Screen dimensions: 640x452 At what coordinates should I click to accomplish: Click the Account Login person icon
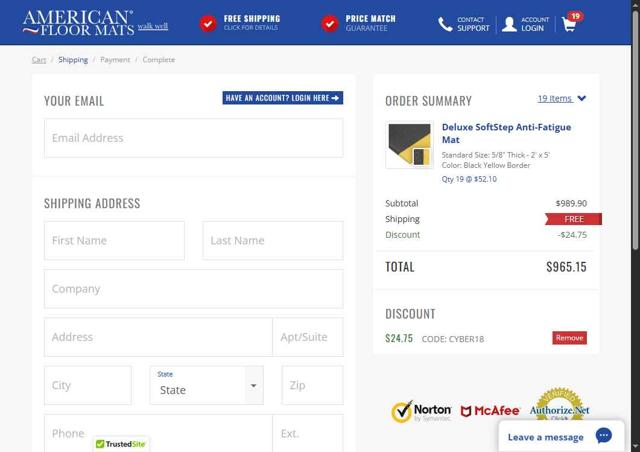pos(509,24)
